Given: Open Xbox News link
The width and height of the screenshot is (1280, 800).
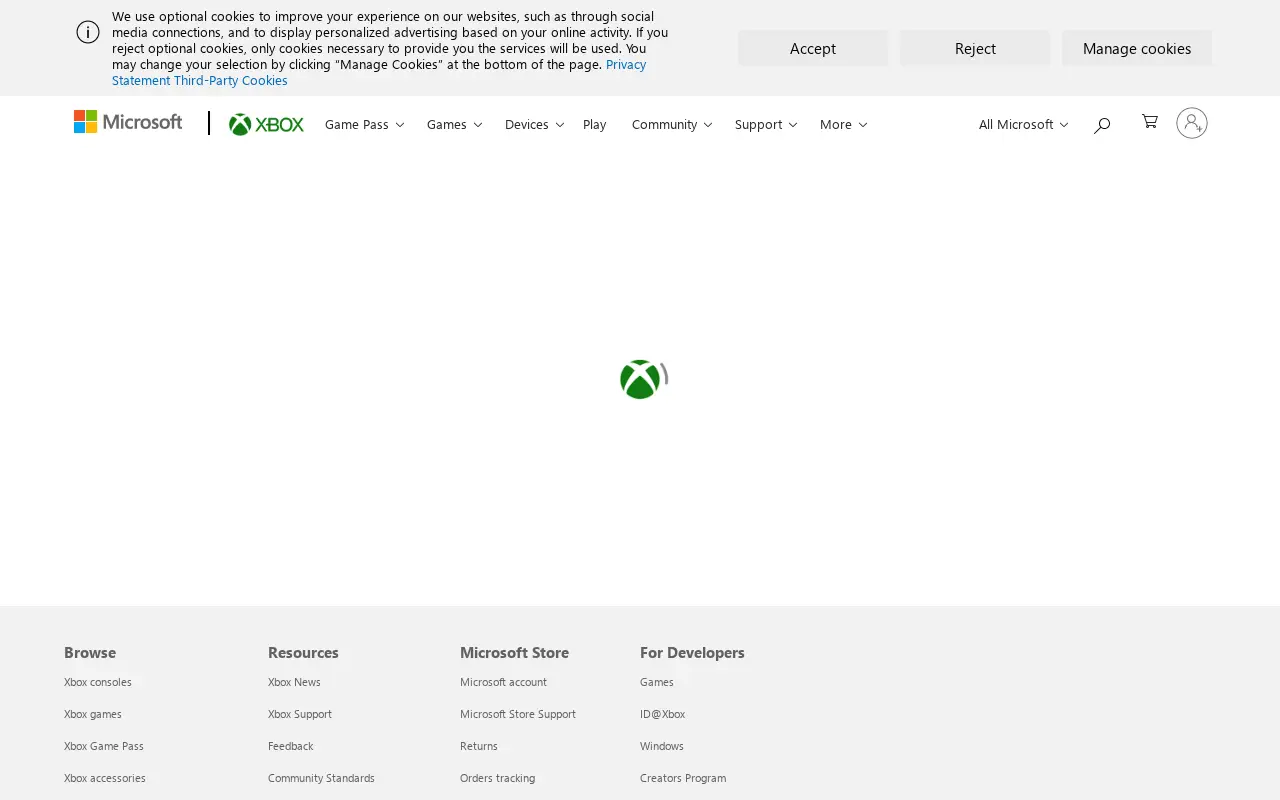Looking at the screenshot, I should point(294,682).
